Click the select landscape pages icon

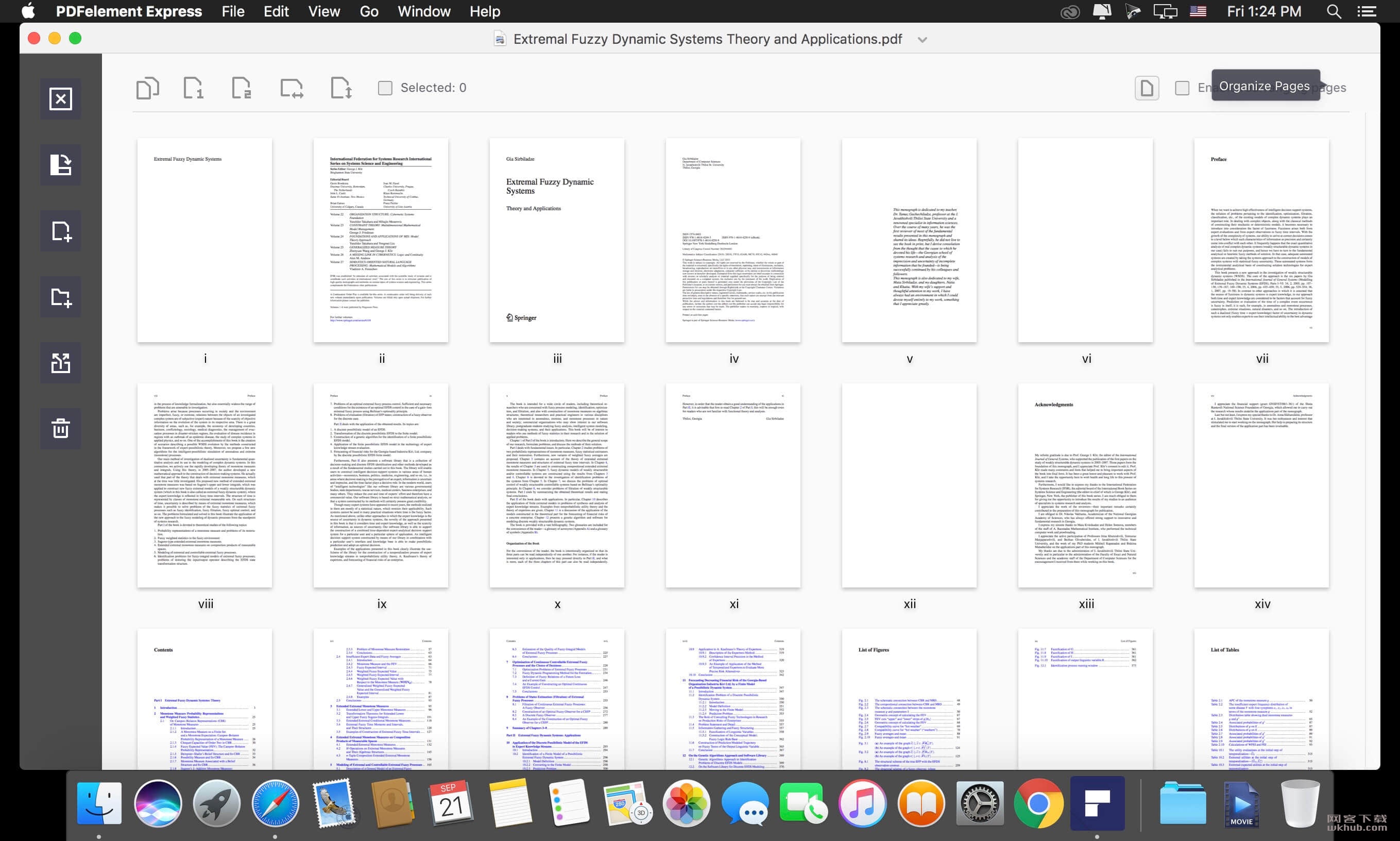(292, 88)
